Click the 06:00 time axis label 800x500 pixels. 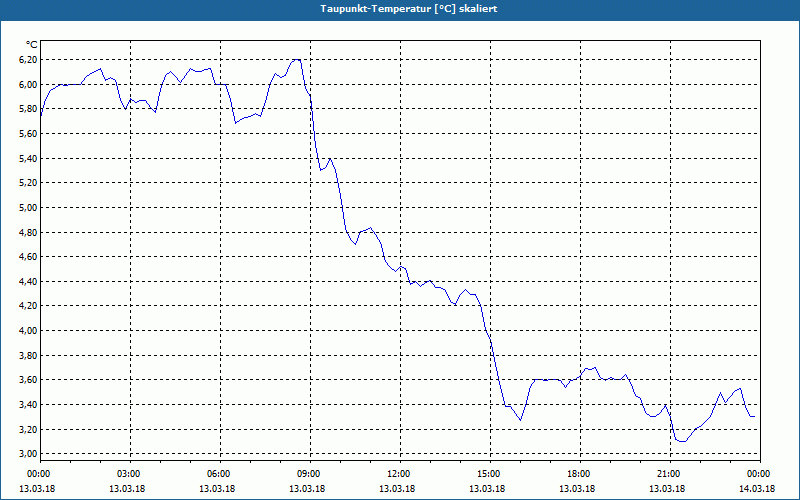pos(220,474)
